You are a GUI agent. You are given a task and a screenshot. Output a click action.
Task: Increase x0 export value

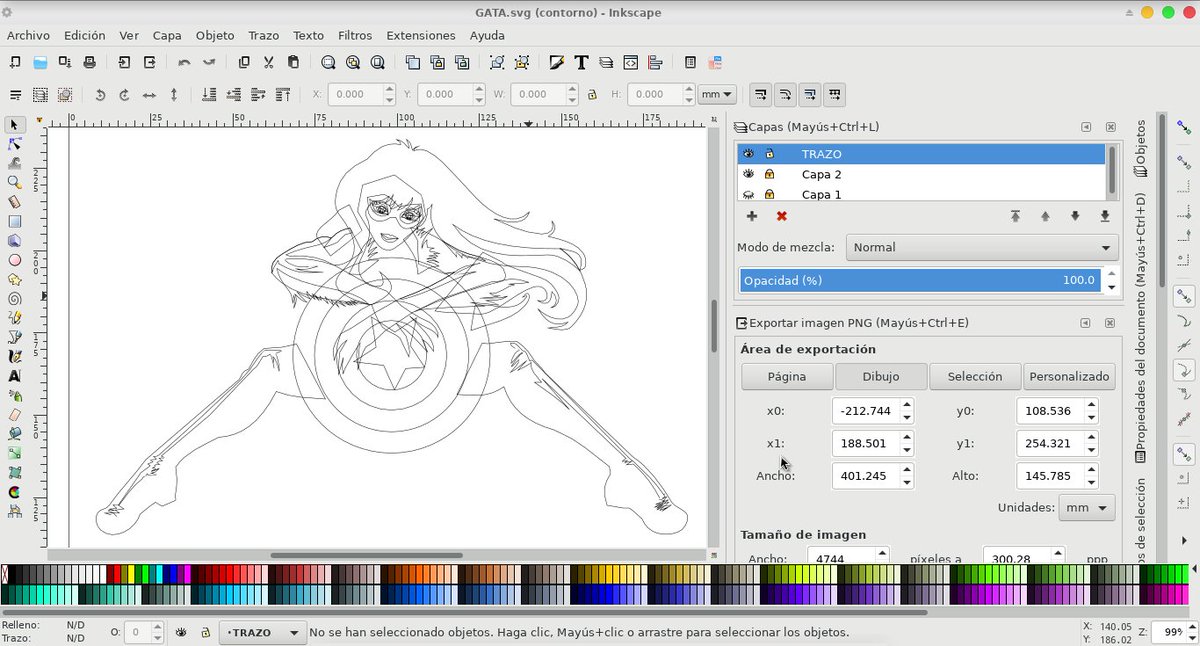click(x=906, y=405)
